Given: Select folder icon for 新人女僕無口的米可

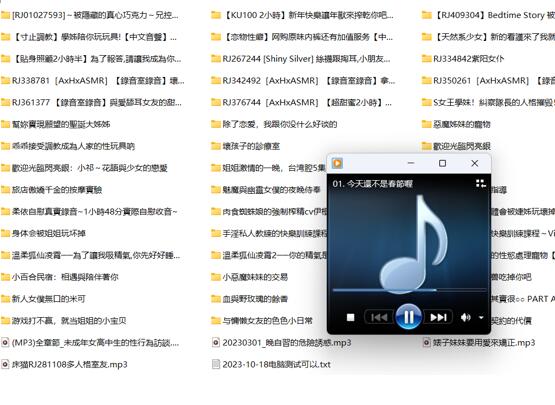Looking at the screenshot, I should [x=5, y=299].
